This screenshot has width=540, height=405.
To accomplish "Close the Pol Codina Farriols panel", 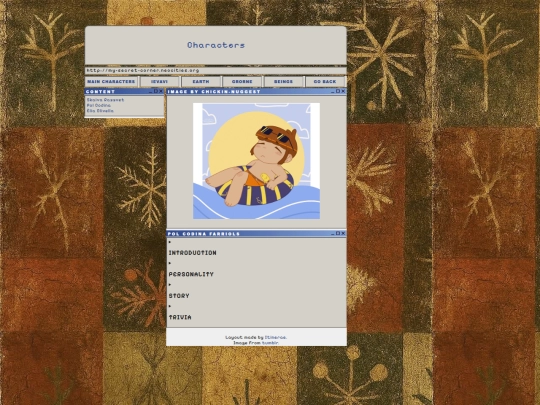I will 343,233.
